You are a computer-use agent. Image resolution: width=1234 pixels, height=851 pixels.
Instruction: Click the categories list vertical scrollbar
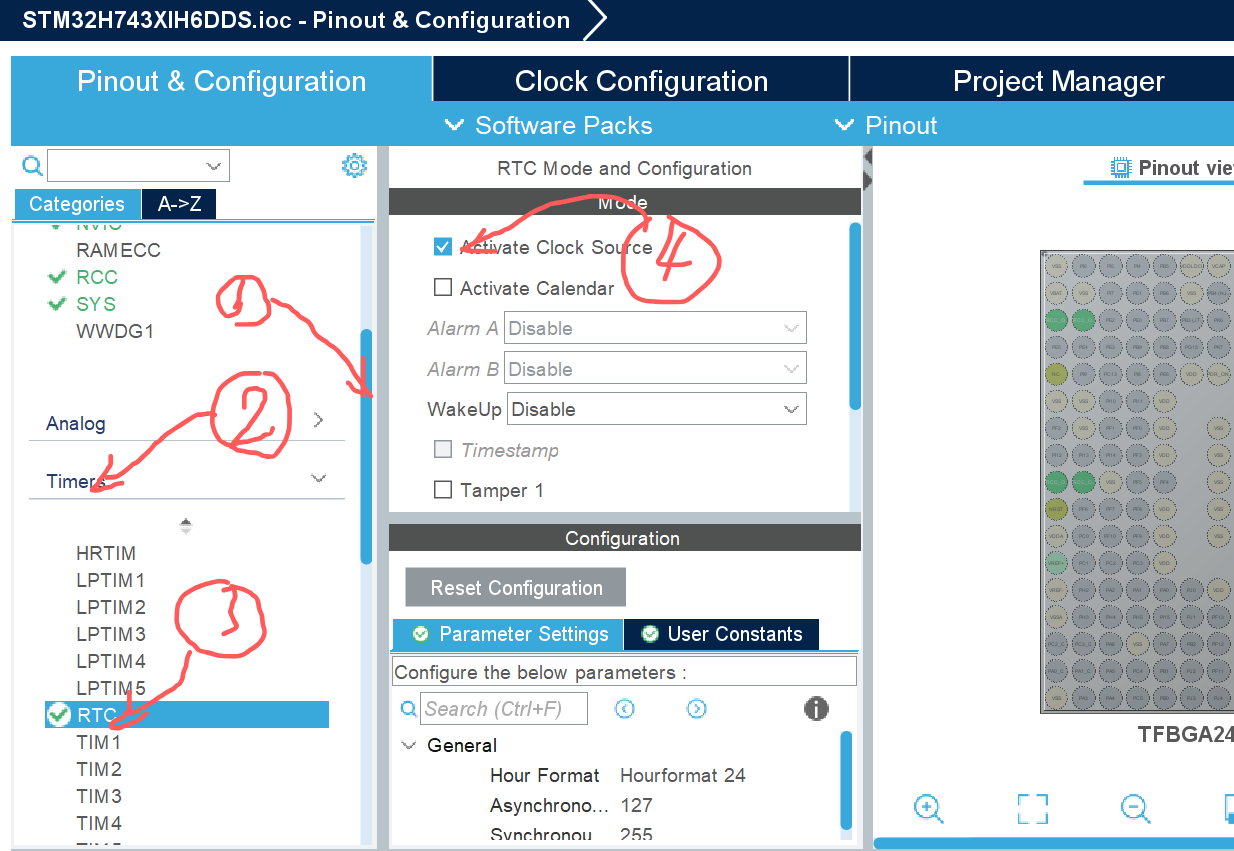(366, 445)
